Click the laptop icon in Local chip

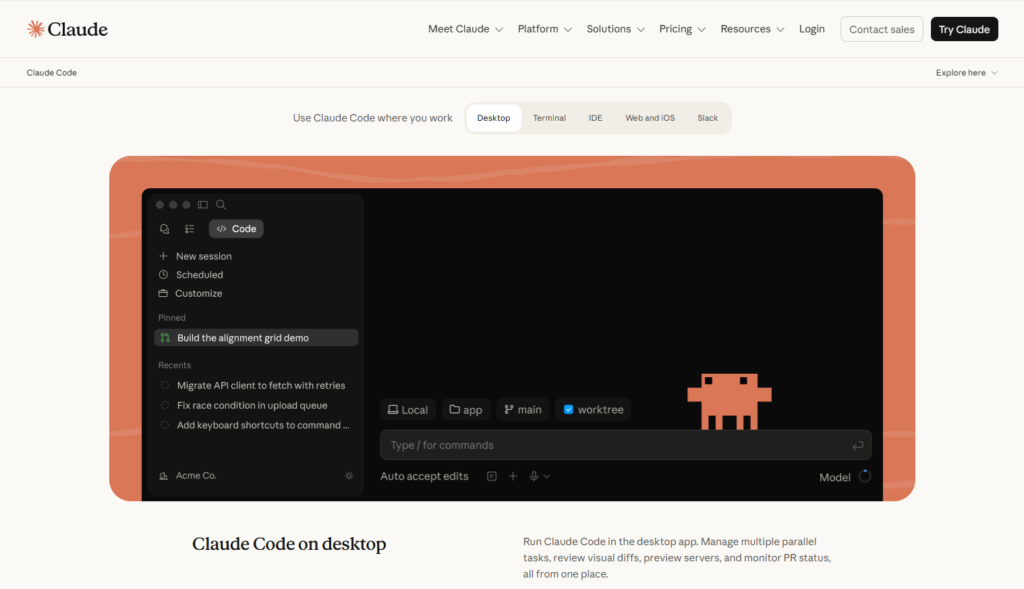click(392, 409)
